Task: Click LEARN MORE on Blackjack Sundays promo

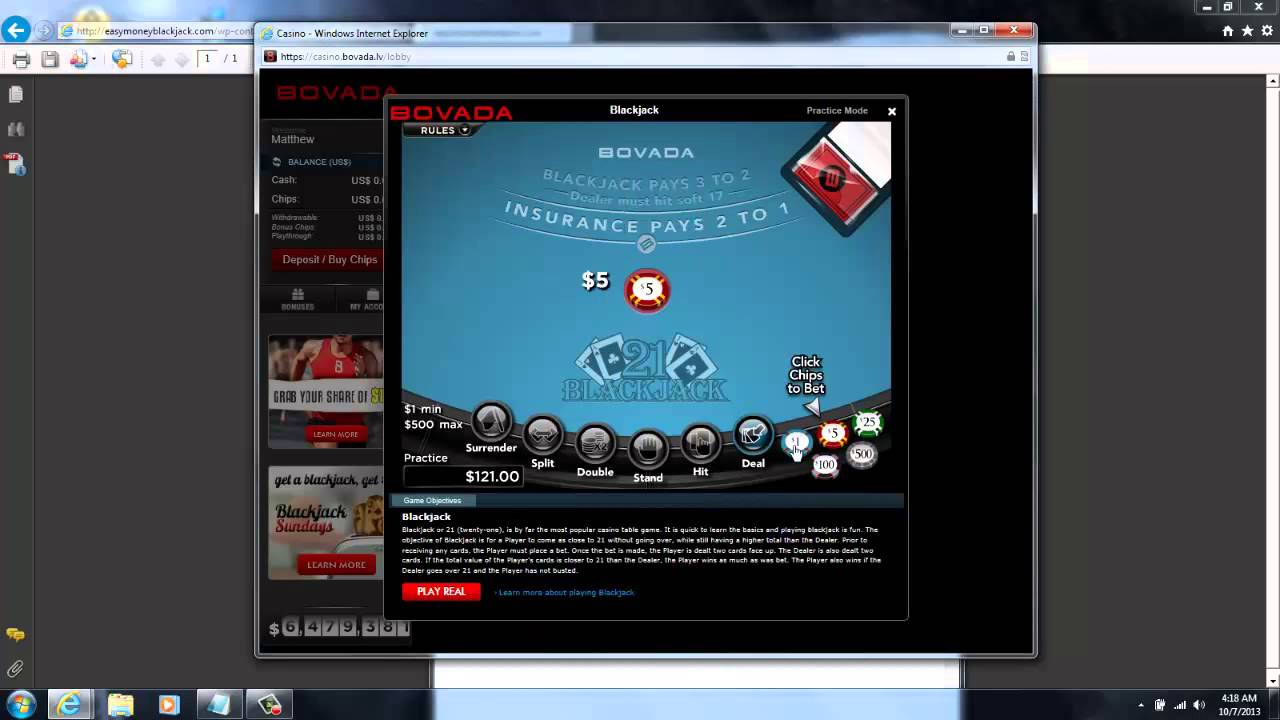Action: (336, 565)
